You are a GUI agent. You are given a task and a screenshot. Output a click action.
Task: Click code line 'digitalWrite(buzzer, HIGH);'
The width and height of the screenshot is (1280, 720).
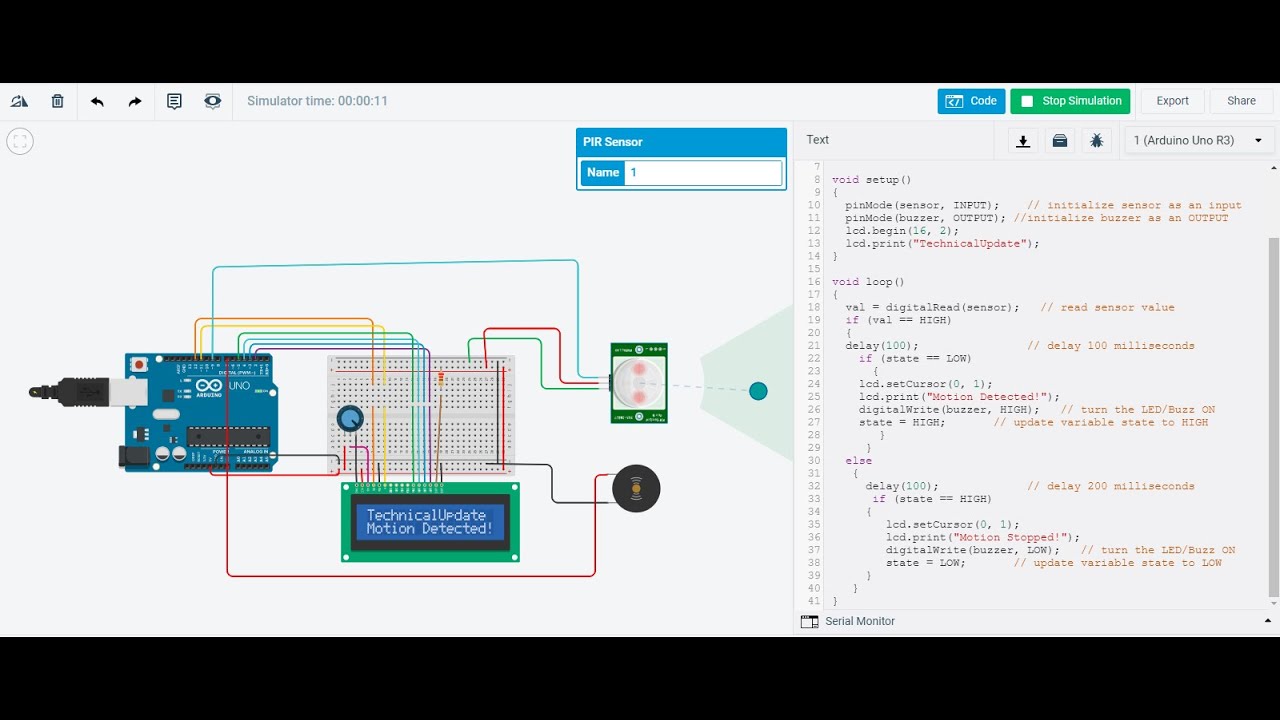[949, 410]
